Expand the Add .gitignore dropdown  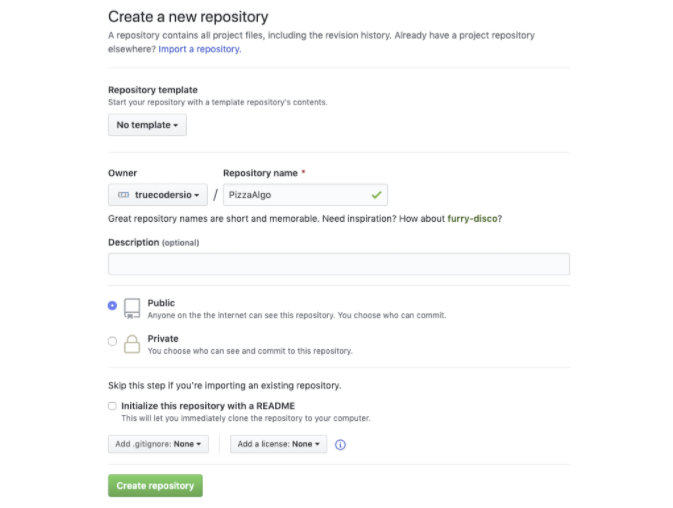click(x=158, y=444)
